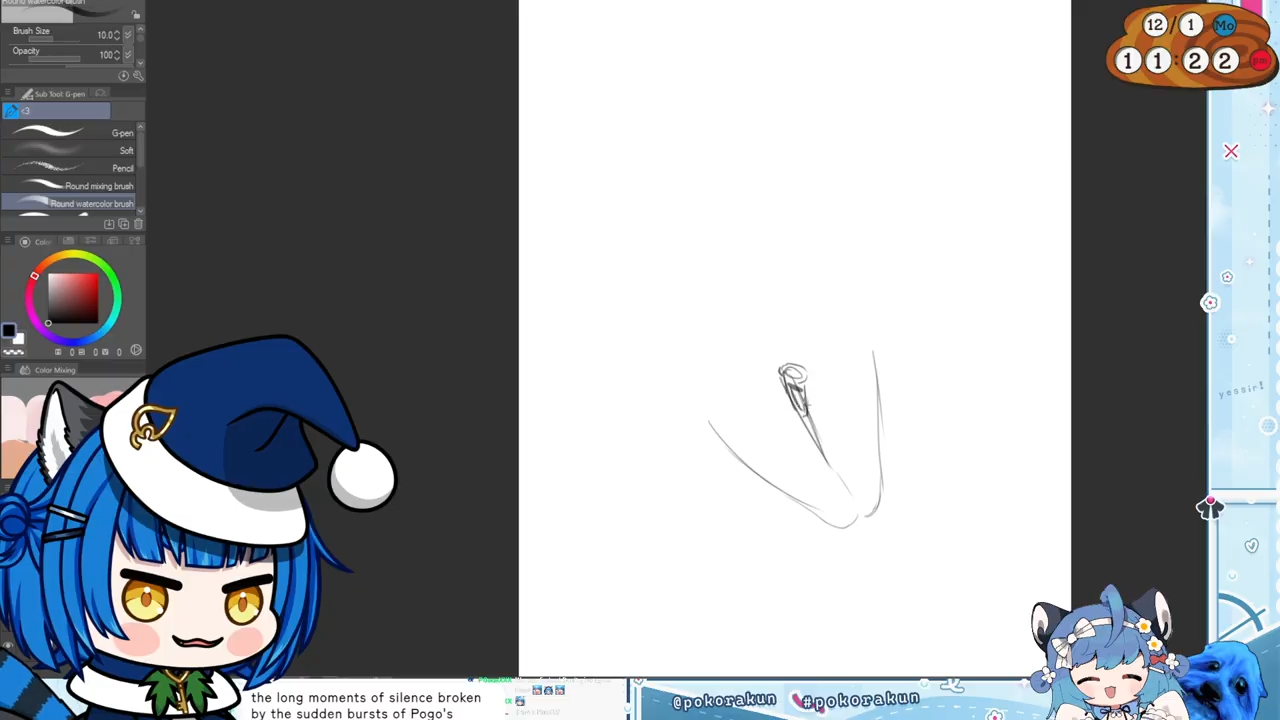Click the Brush Size value 10.0

click(x=104, y=35)
